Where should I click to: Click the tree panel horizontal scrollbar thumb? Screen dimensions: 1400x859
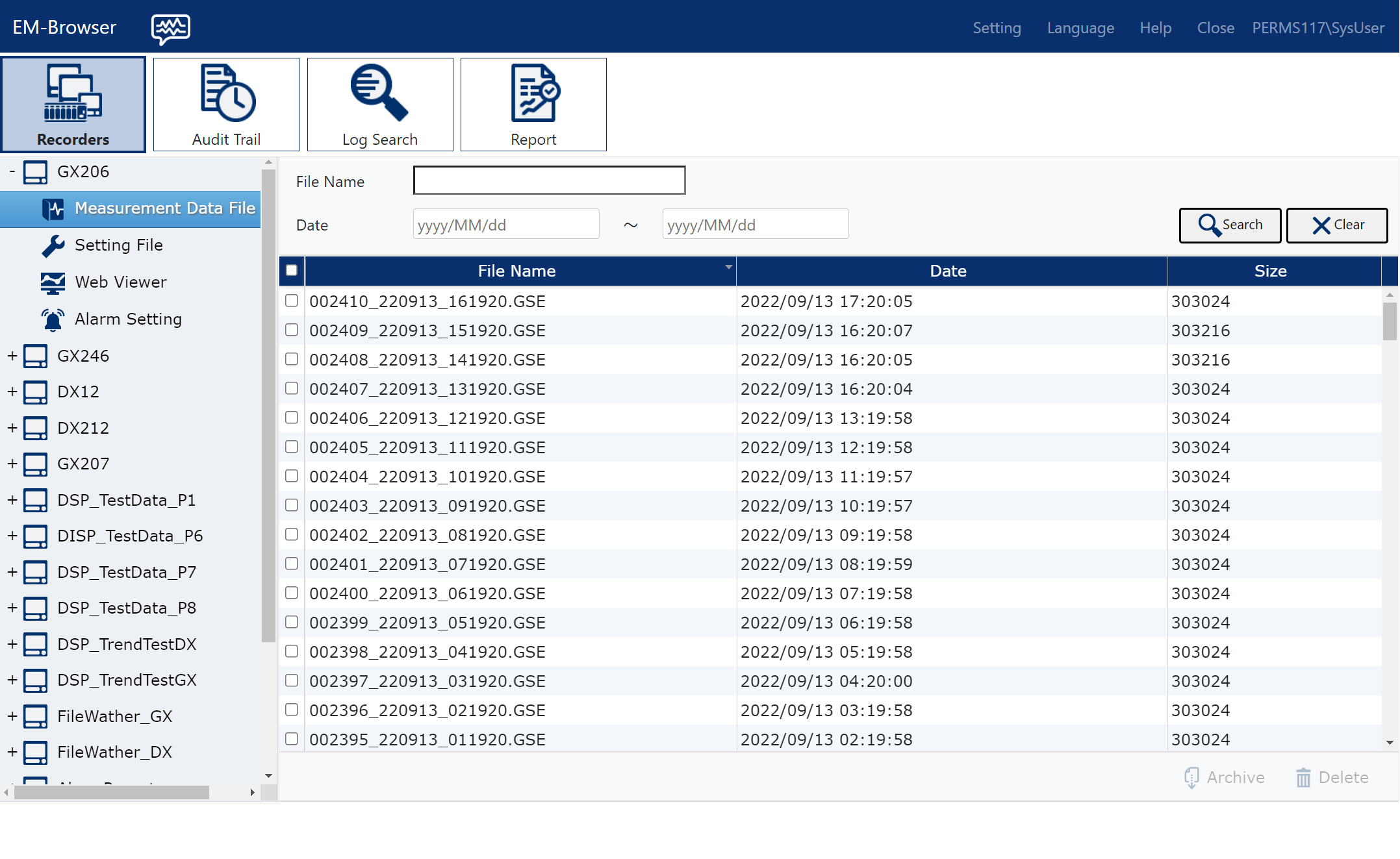tap(112, 792)
